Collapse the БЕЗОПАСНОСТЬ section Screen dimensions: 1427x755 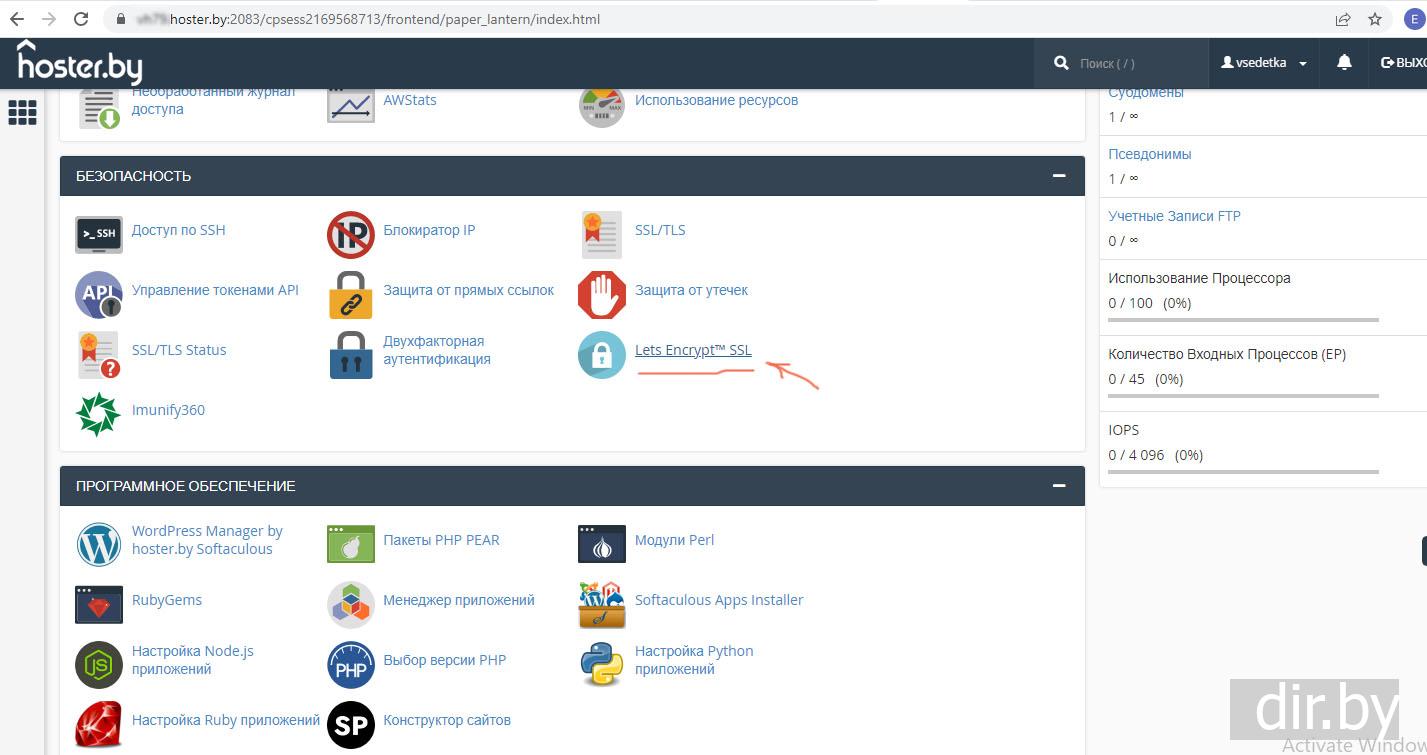pyautogui.click(x=1058, y=176)
